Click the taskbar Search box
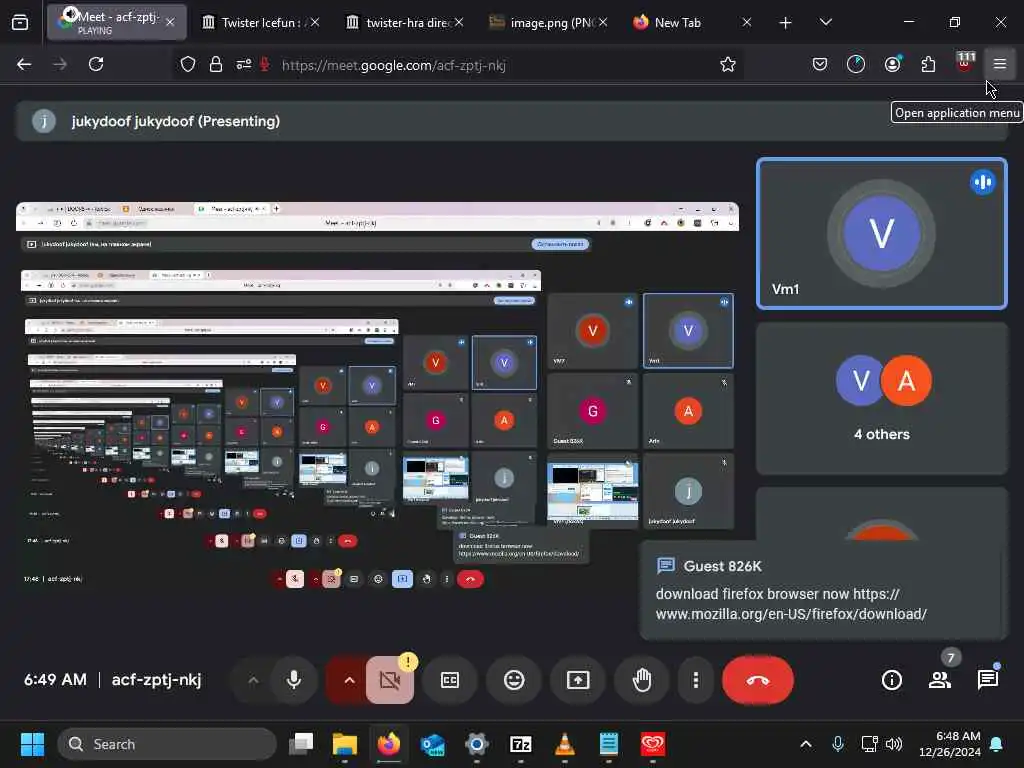This screenshot has width=1024, height=768. pos(167,744)
